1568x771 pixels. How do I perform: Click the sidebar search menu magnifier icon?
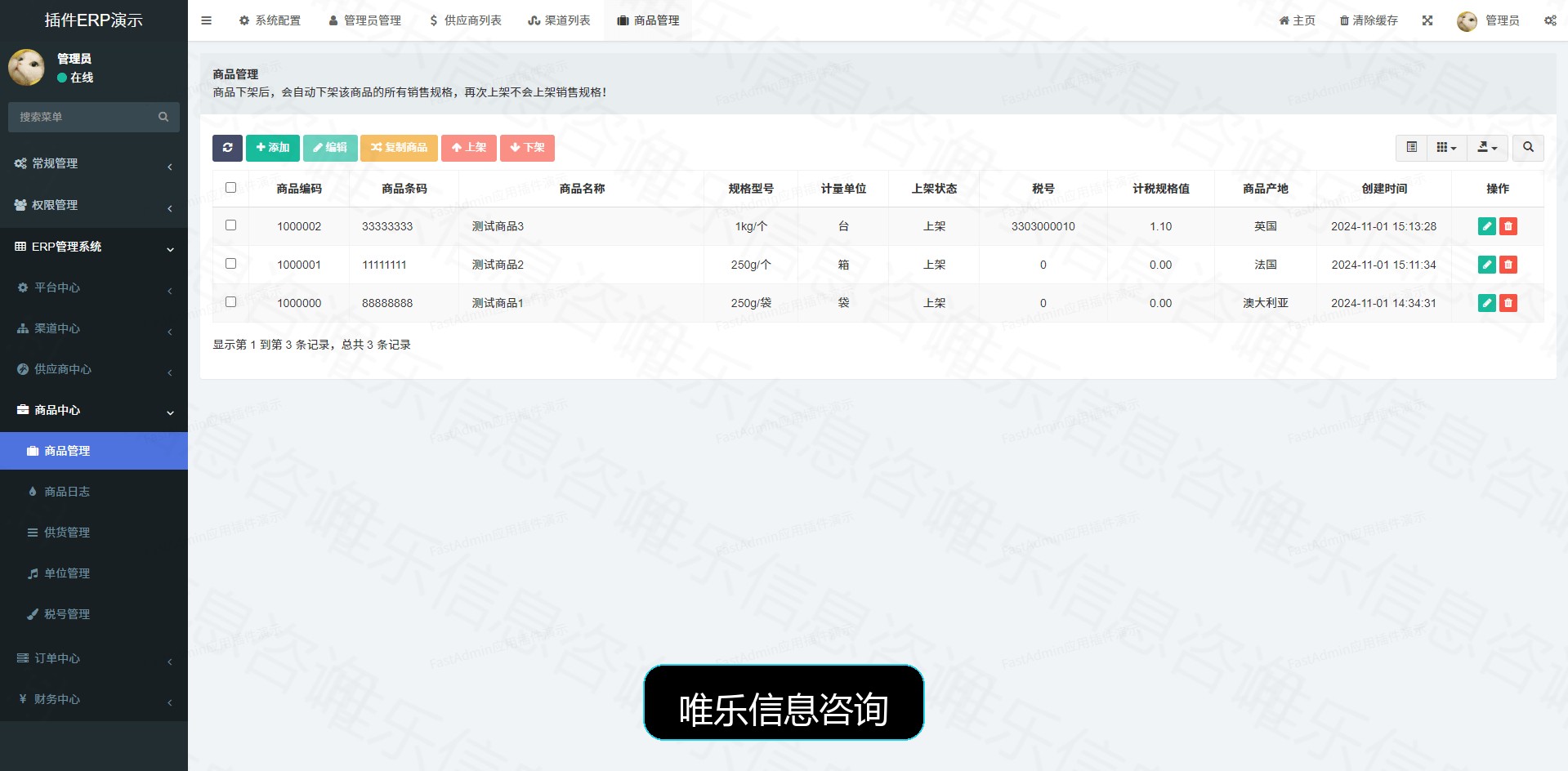click(163, 117)
